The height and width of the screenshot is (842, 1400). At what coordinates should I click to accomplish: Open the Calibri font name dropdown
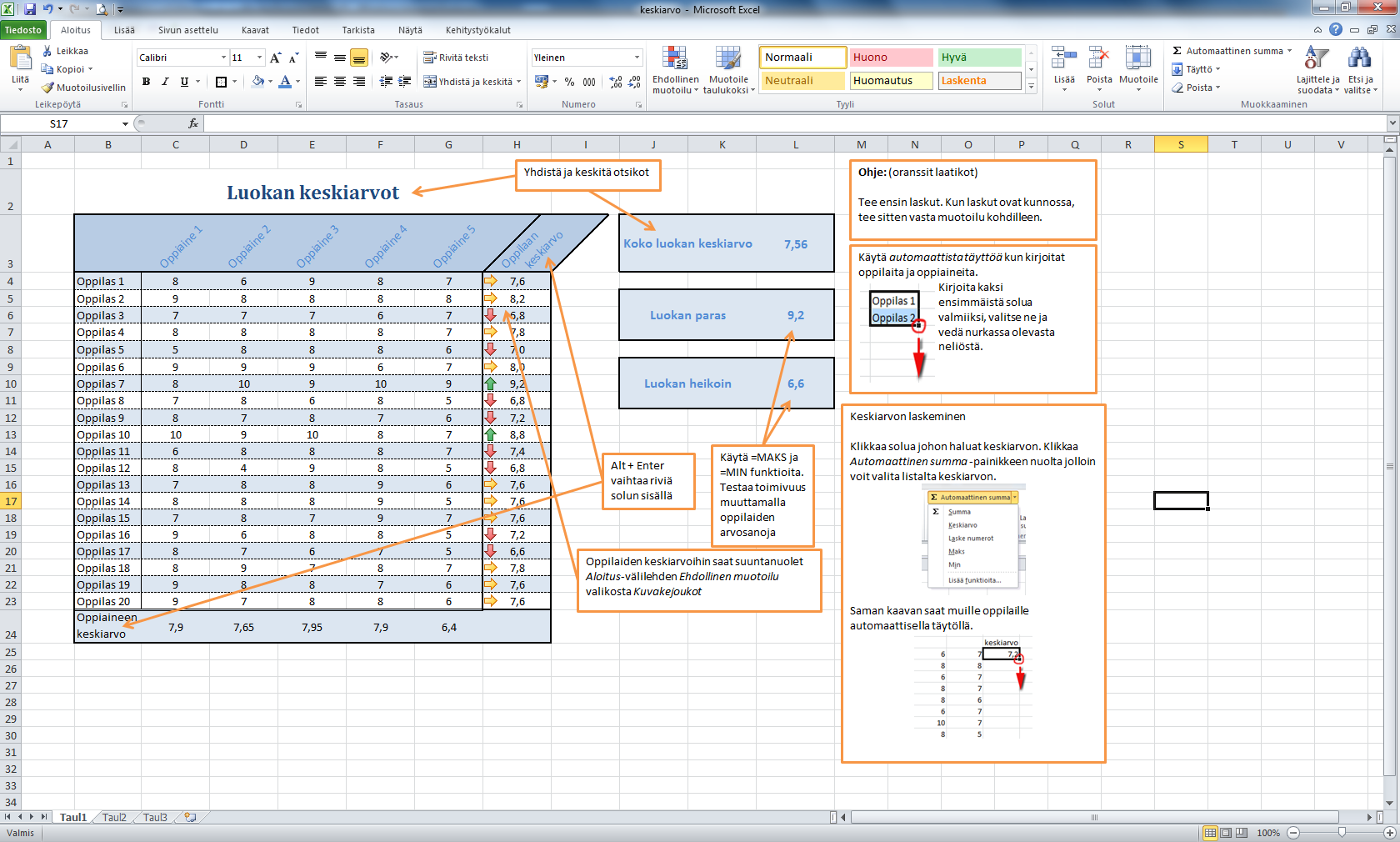[223, 58]
